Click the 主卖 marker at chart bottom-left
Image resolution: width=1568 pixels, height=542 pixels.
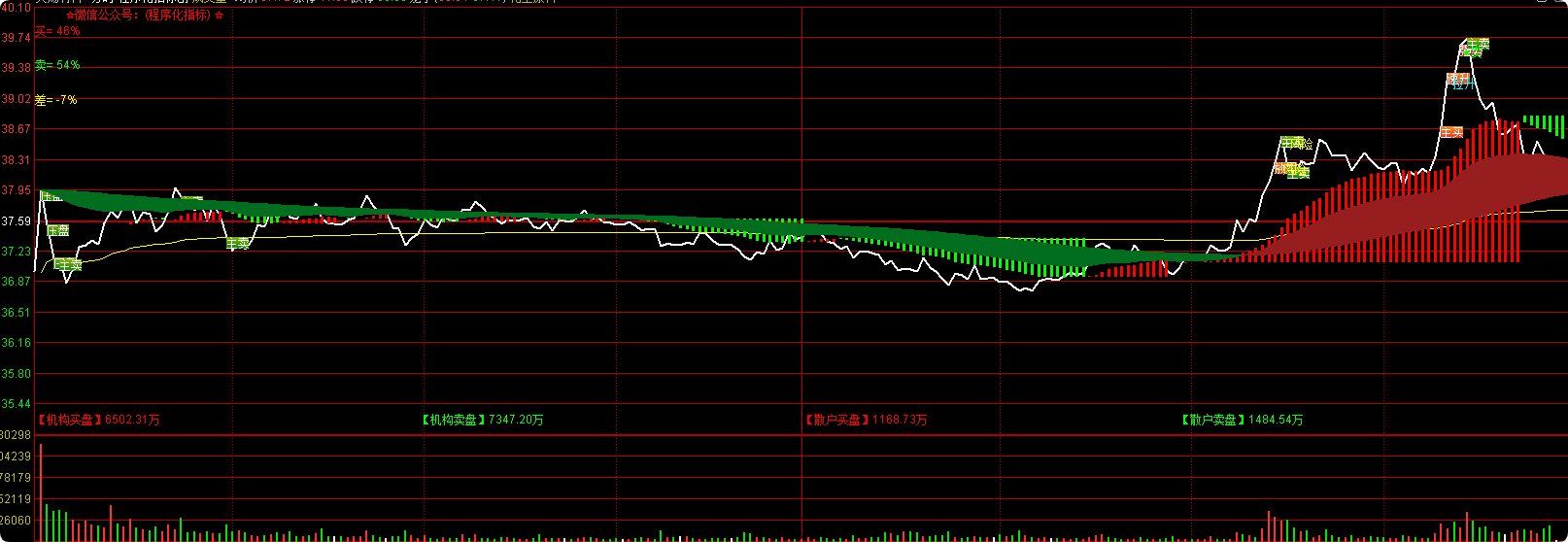[68, 265]
